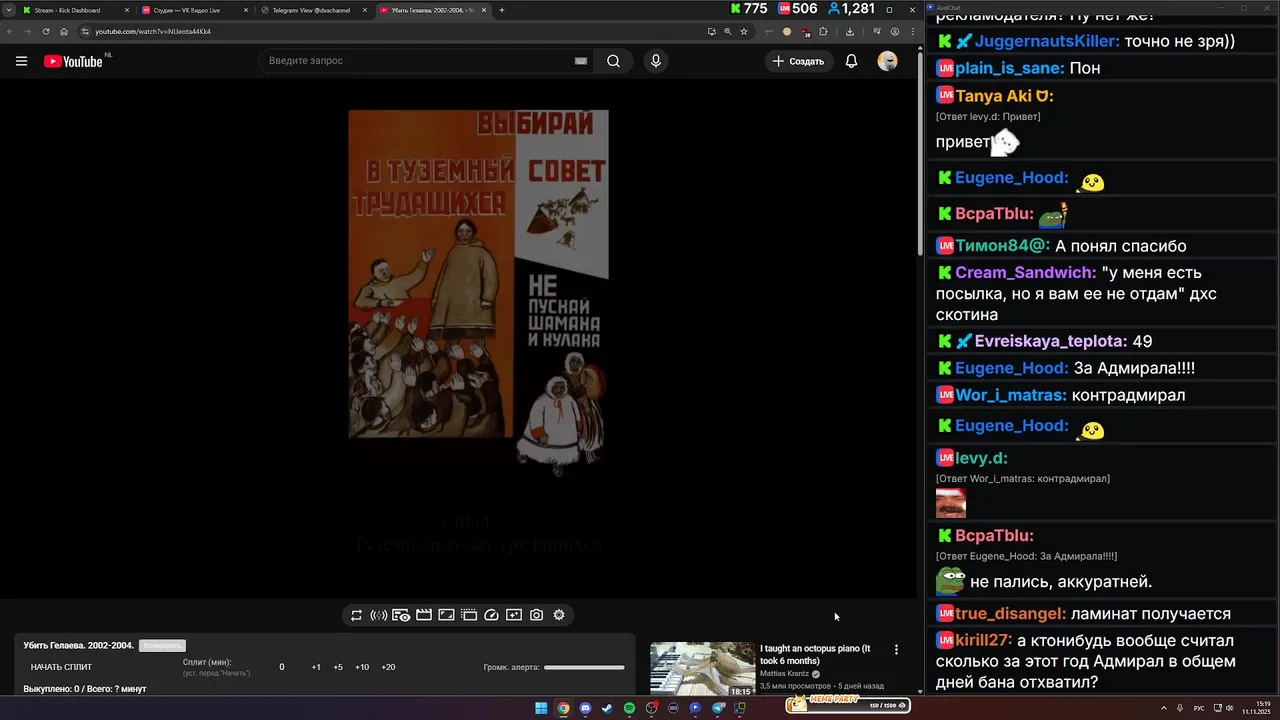Switch to Stream - Kick Dashboard tab

[x=75, y=10]
